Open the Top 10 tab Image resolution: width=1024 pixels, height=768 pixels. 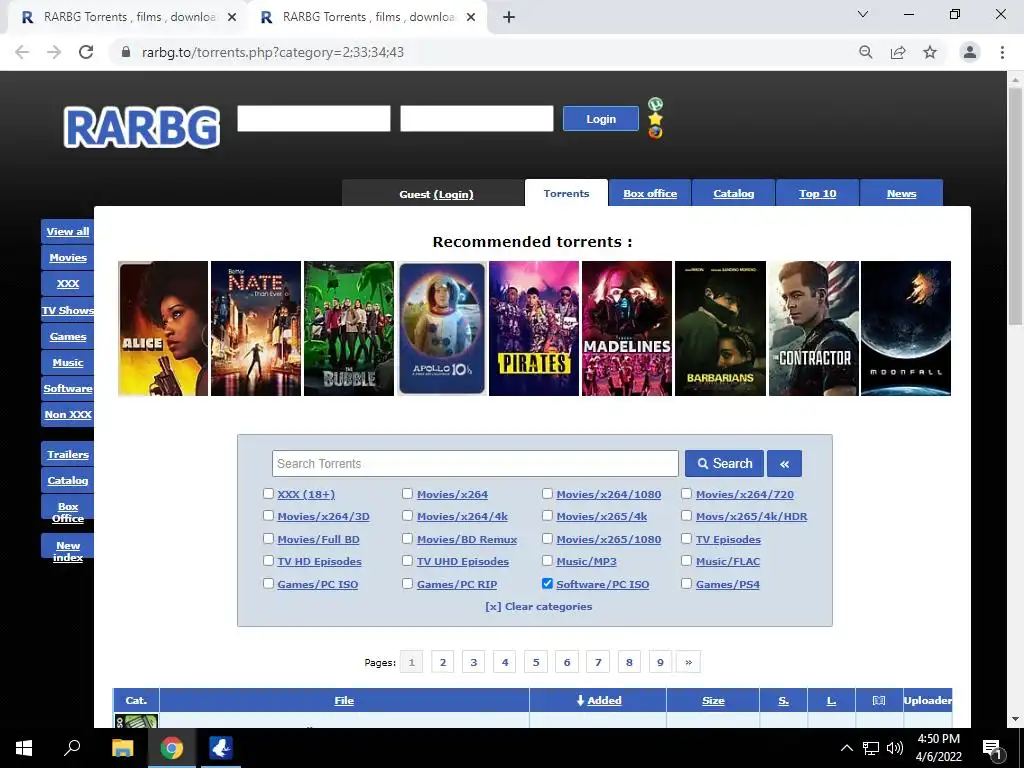pyautogui.click(x=818, y=193)
